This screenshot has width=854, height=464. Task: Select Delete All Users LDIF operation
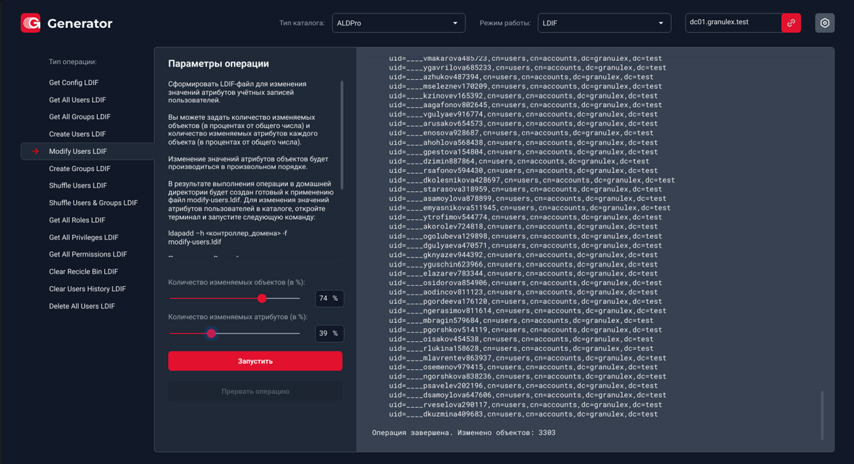82,307
